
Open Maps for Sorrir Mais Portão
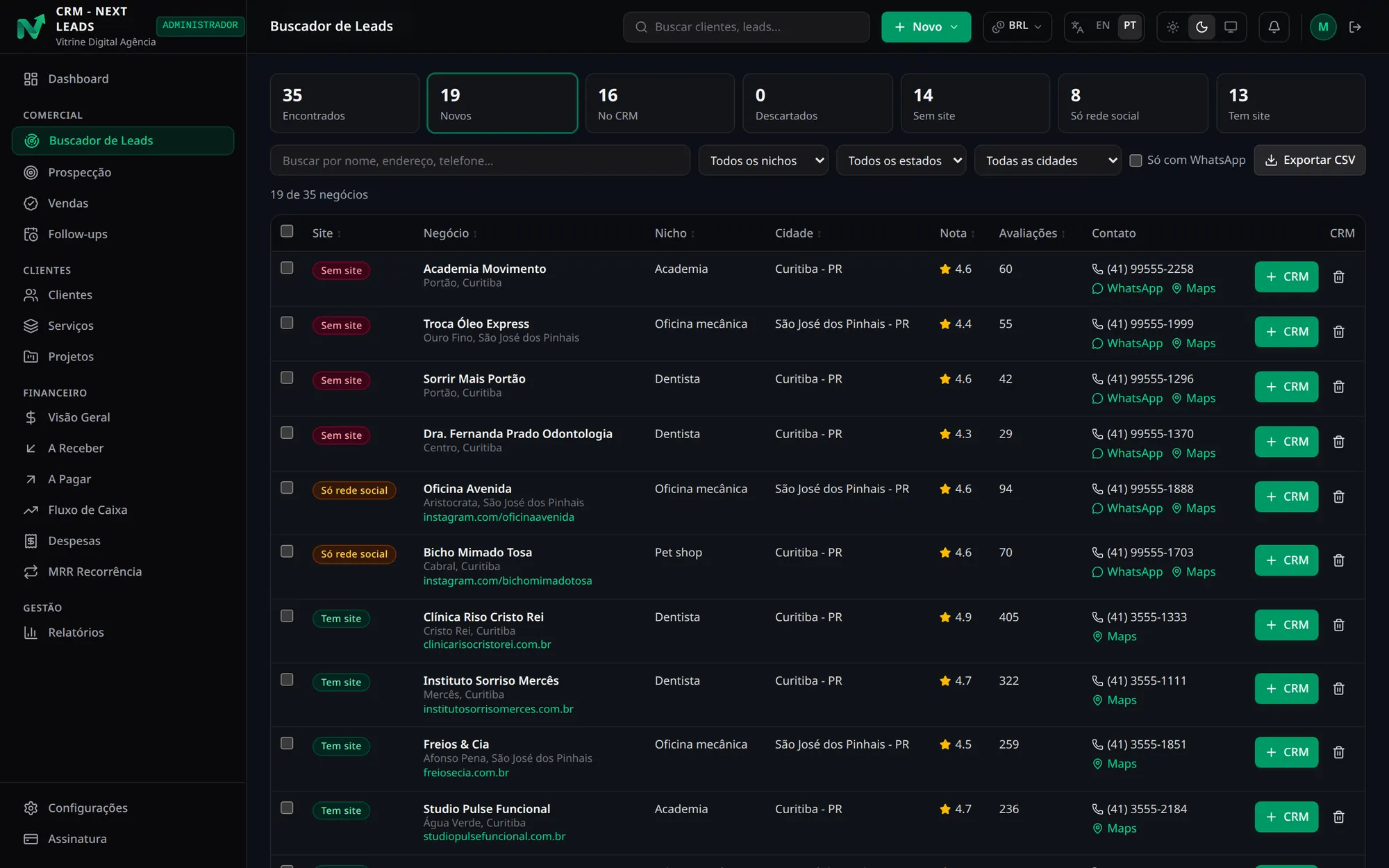1194,398
